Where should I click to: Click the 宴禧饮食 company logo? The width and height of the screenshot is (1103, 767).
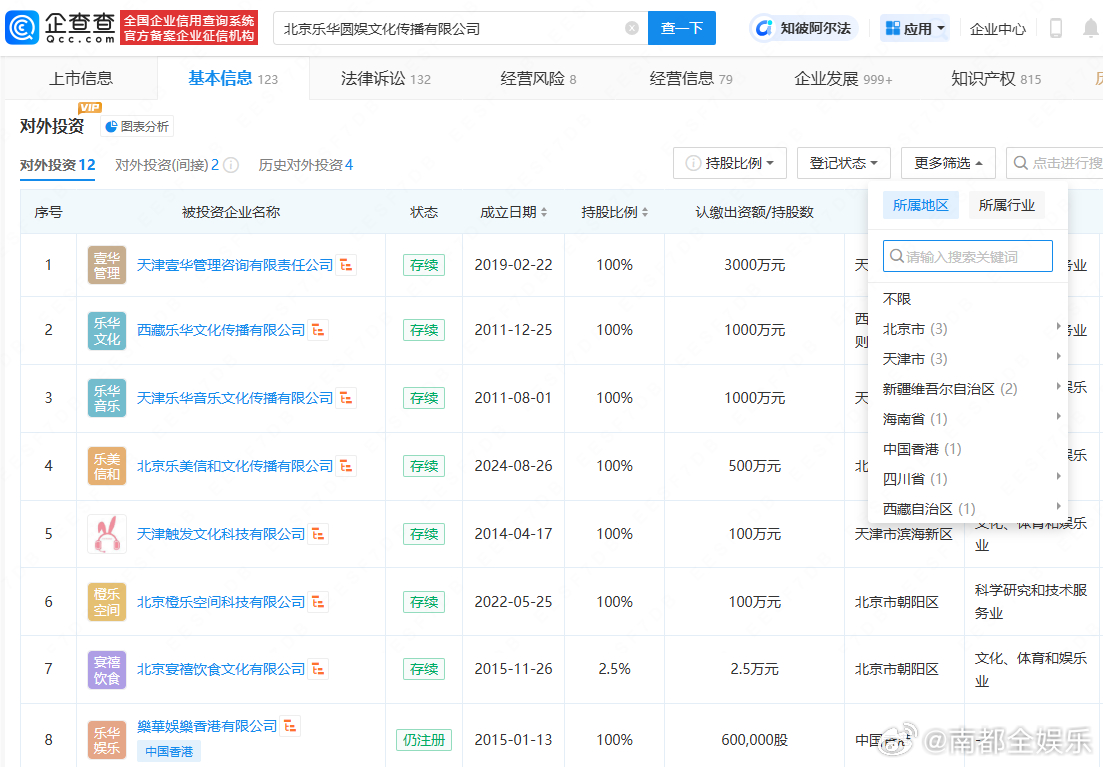click(x=107, y=669)
